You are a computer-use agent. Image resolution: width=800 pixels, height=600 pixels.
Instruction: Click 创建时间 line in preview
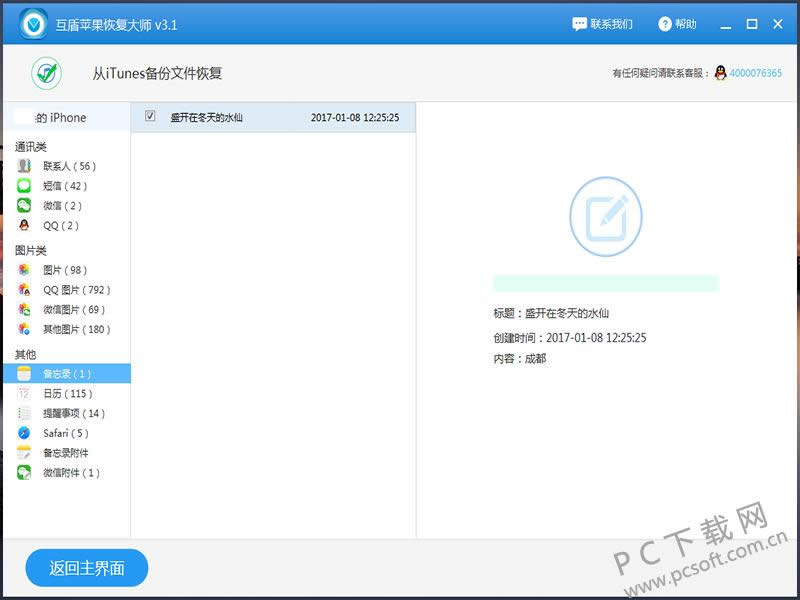pos(570,338)
